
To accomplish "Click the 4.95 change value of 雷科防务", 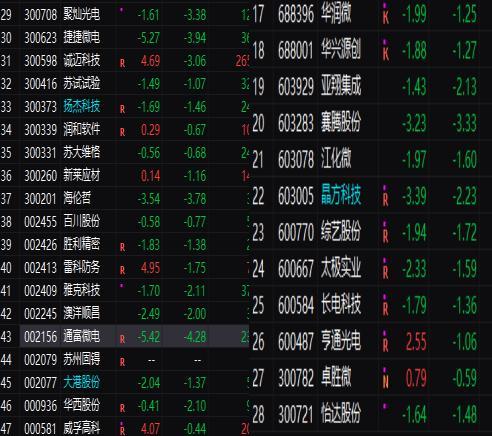I will (x=150, y=268).
